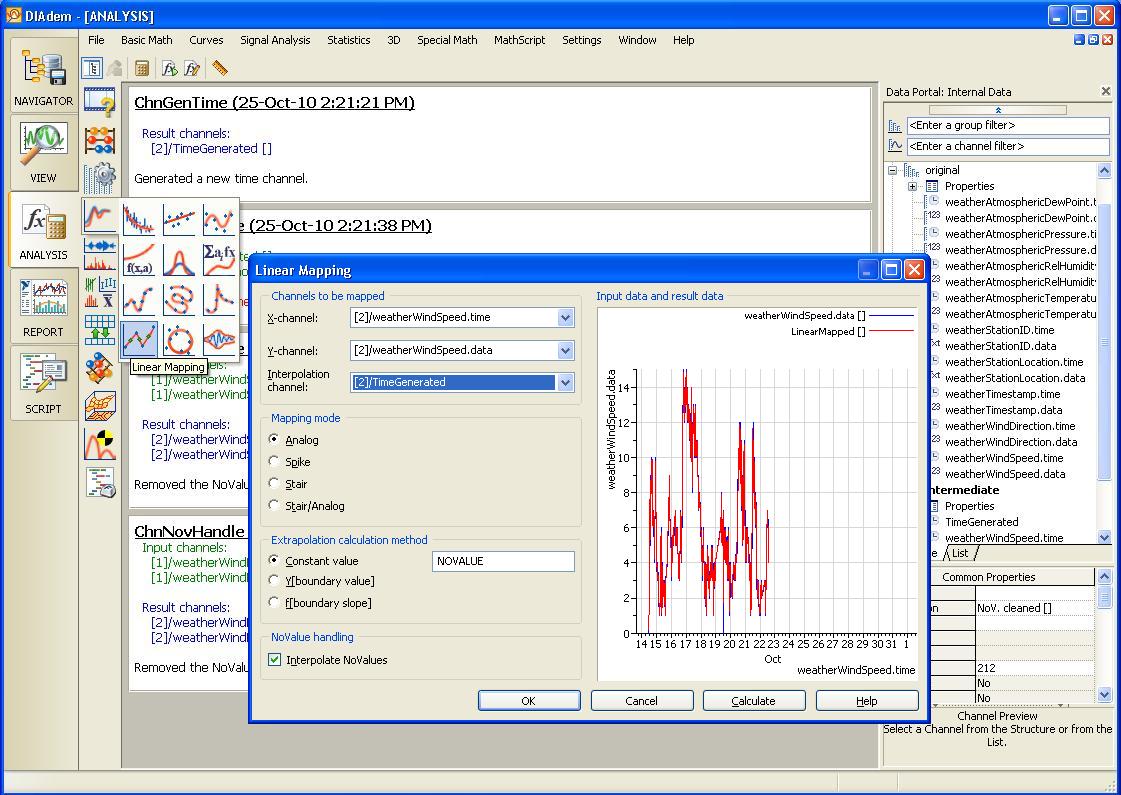Open the NAVIGATOR panel
The width and height of the screenshot is (1121, 795).
43,76
